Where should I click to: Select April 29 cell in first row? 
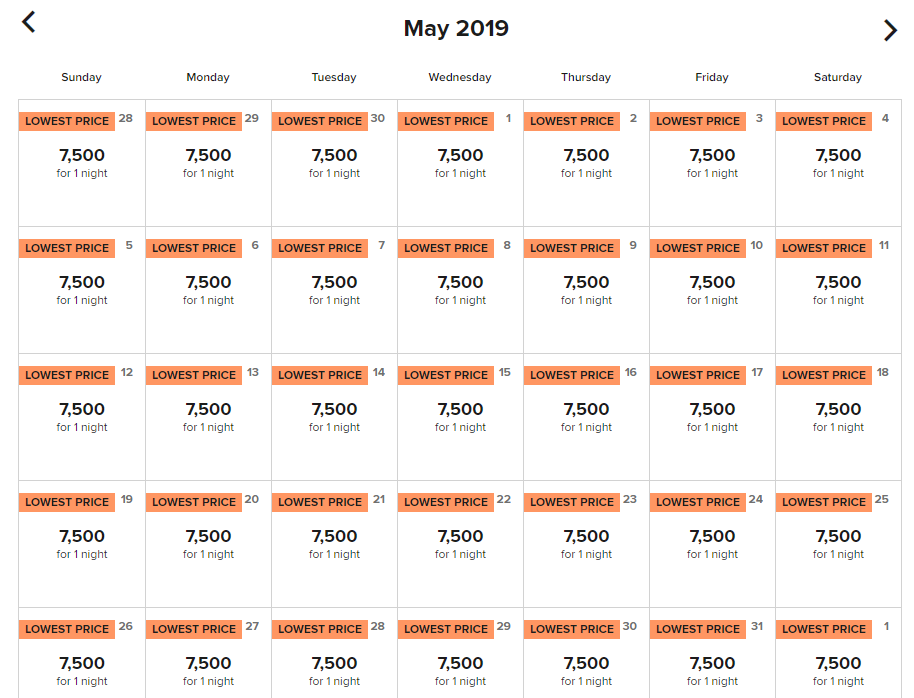coord(208,163)
